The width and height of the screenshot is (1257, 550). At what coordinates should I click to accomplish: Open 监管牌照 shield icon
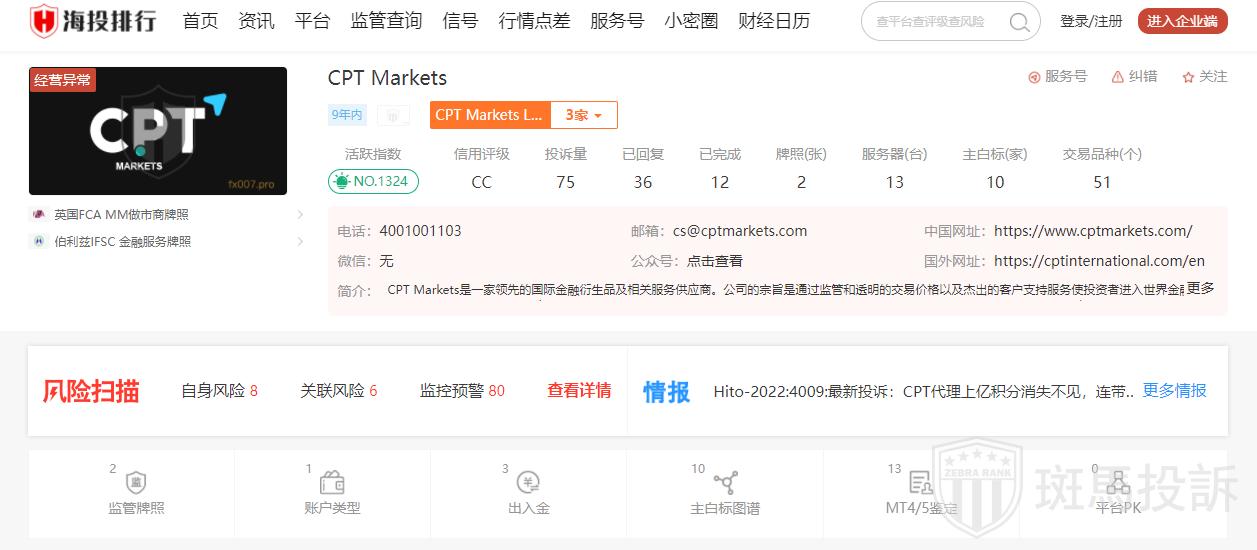(x=136, y=483)
